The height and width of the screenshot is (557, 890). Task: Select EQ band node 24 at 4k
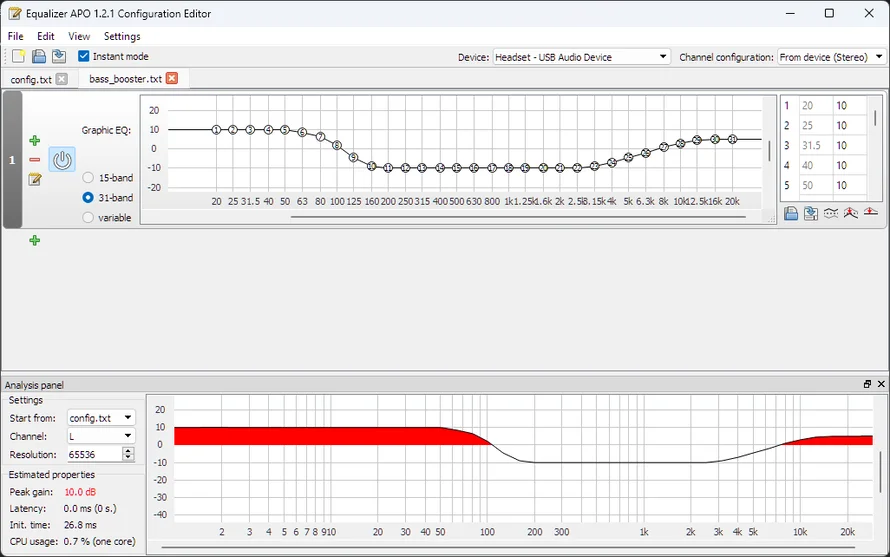pos(611,163)
